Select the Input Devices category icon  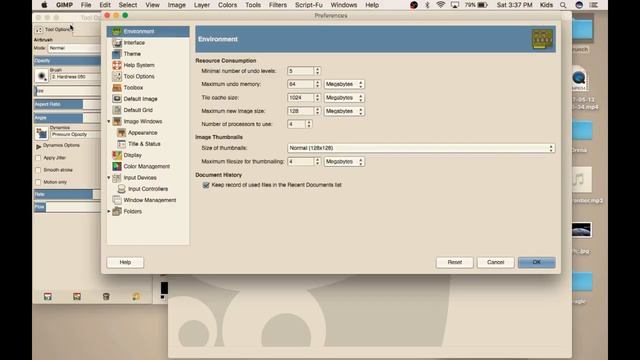coord(117,178)
